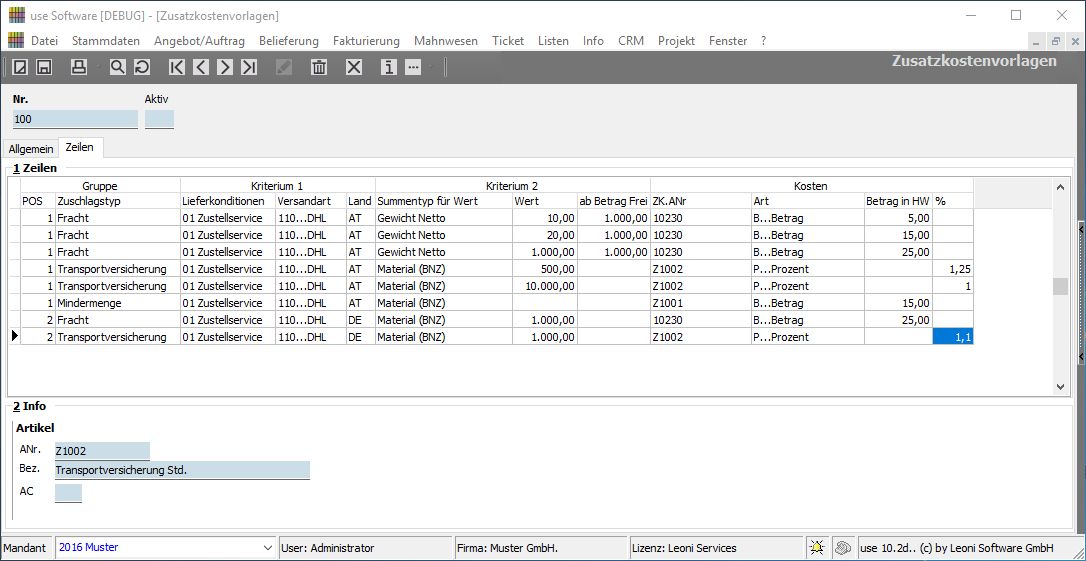Create a new record with the toolbar icon
1086x561 pixels.
(x=21, y=67)
